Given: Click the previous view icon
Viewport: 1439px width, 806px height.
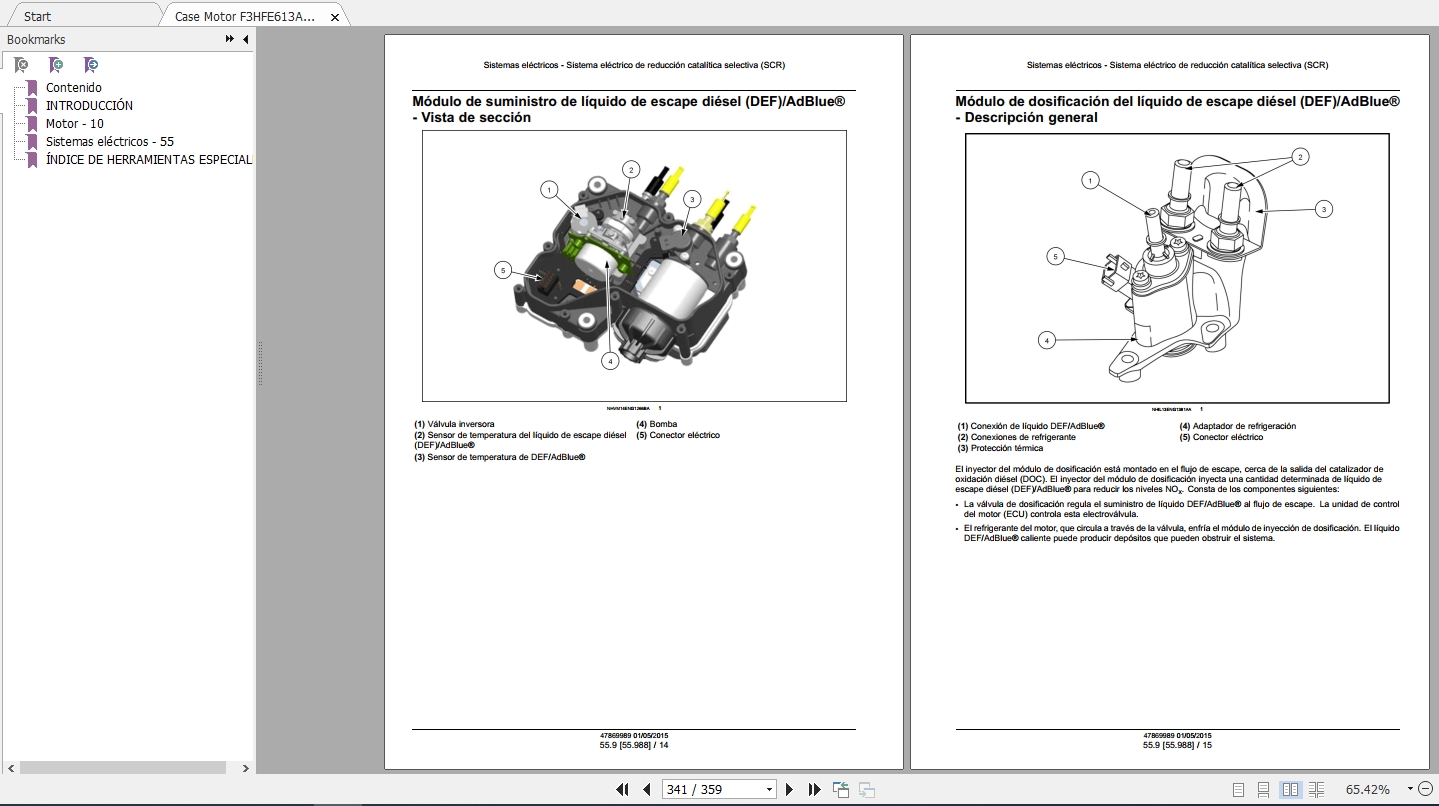Looking at the screenshot, I should pyautogui.click(x=840, y=789).
